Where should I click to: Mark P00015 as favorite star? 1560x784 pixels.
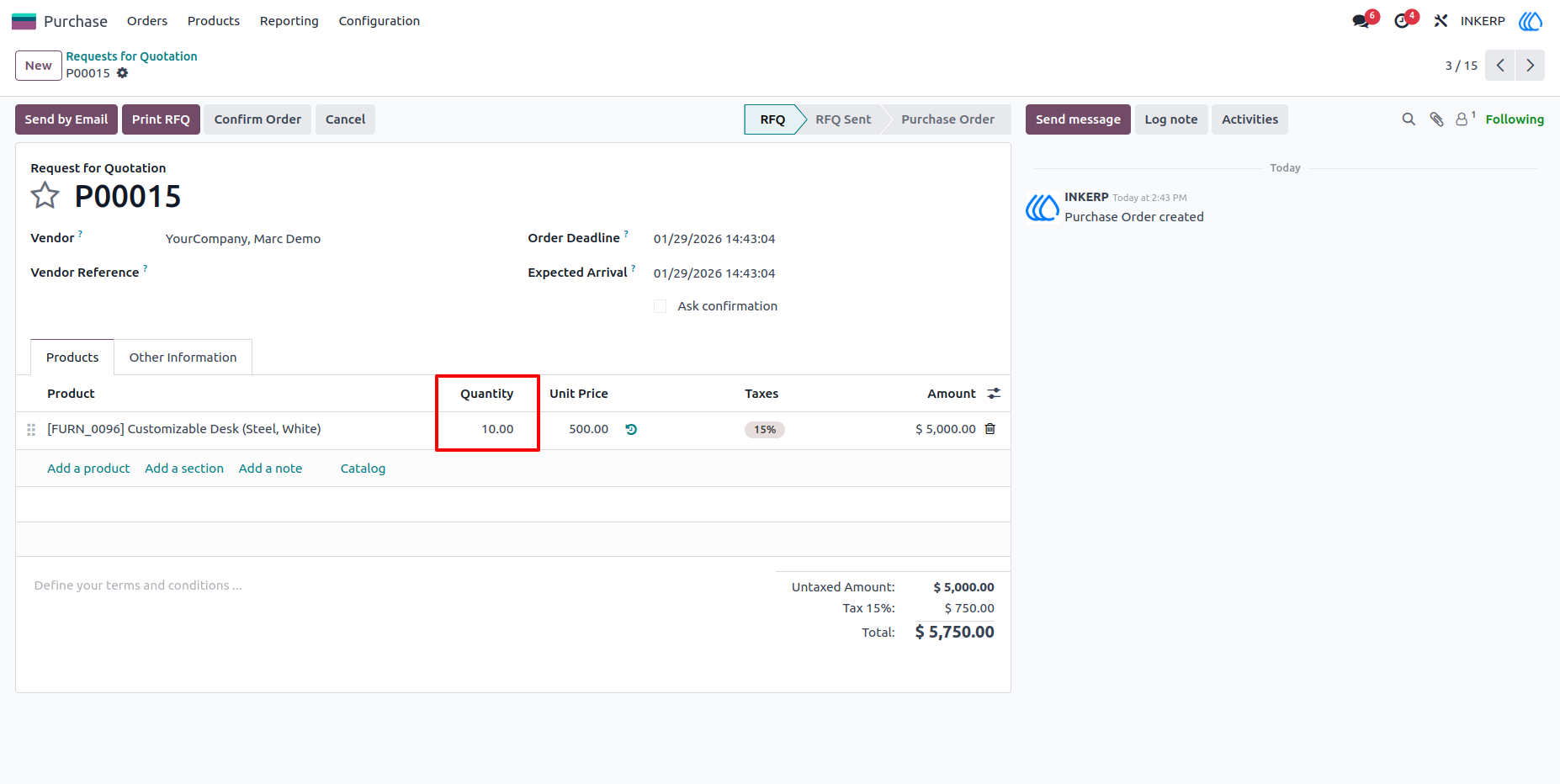click(45, 196)
